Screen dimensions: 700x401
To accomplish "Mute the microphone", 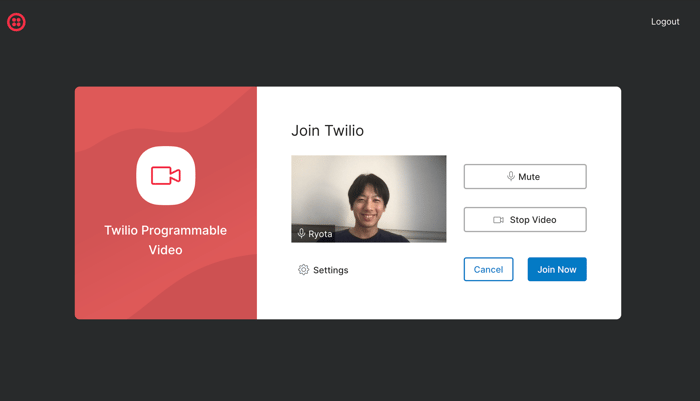I will 525,176.
